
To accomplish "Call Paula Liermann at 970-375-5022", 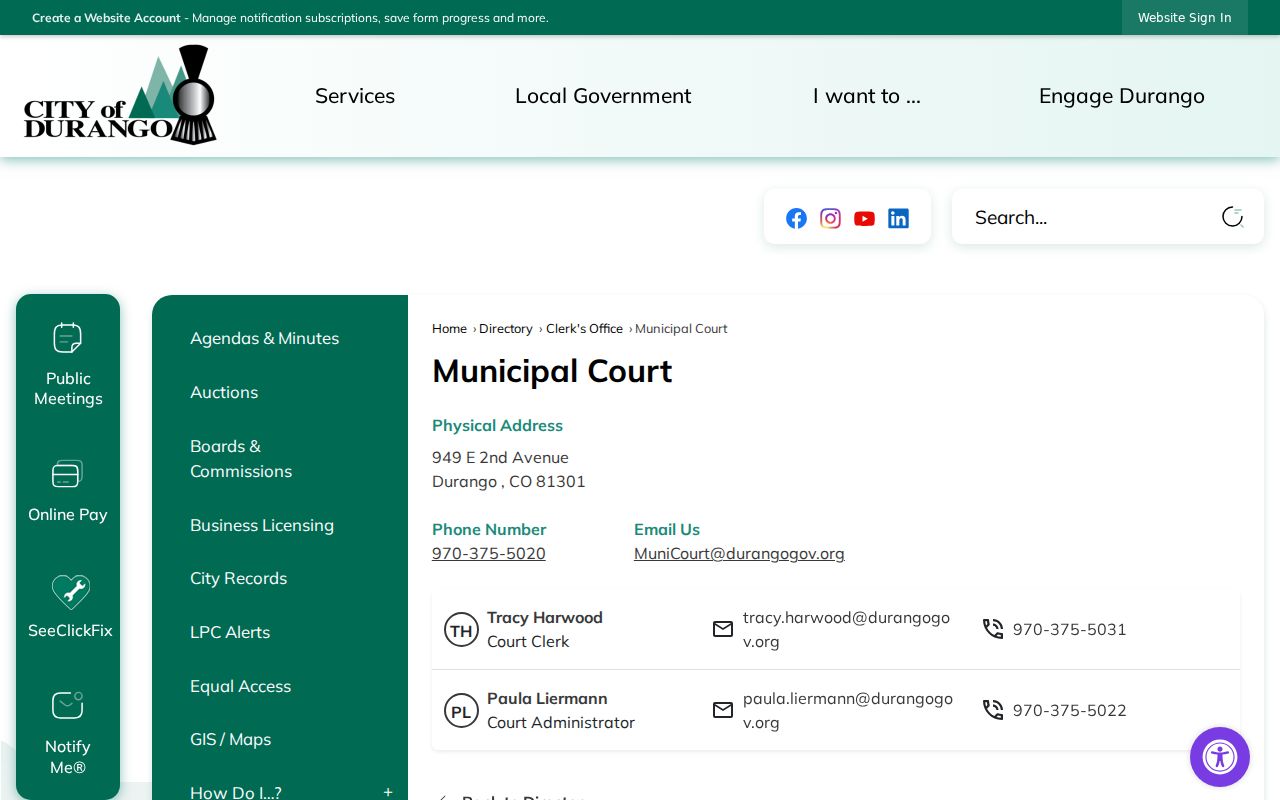I will (1069, 710).
